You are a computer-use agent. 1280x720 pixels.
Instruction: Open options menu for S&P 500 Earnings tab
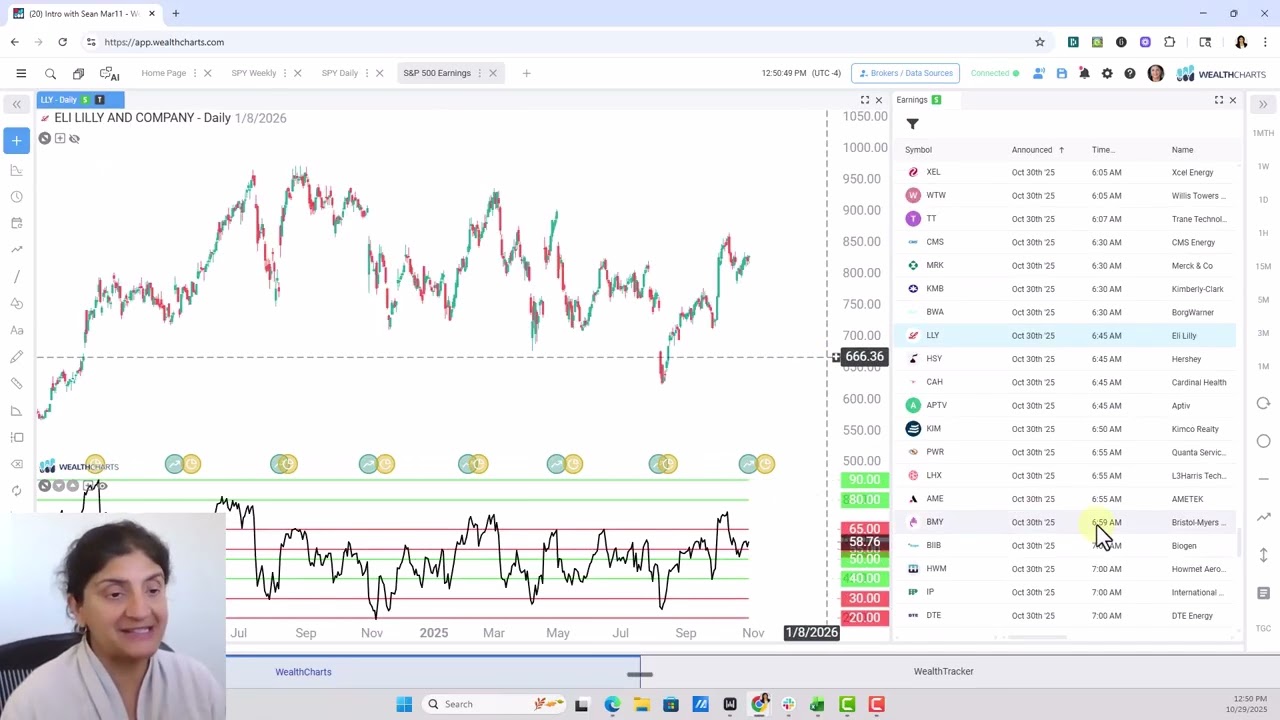[x=479, y=73]
